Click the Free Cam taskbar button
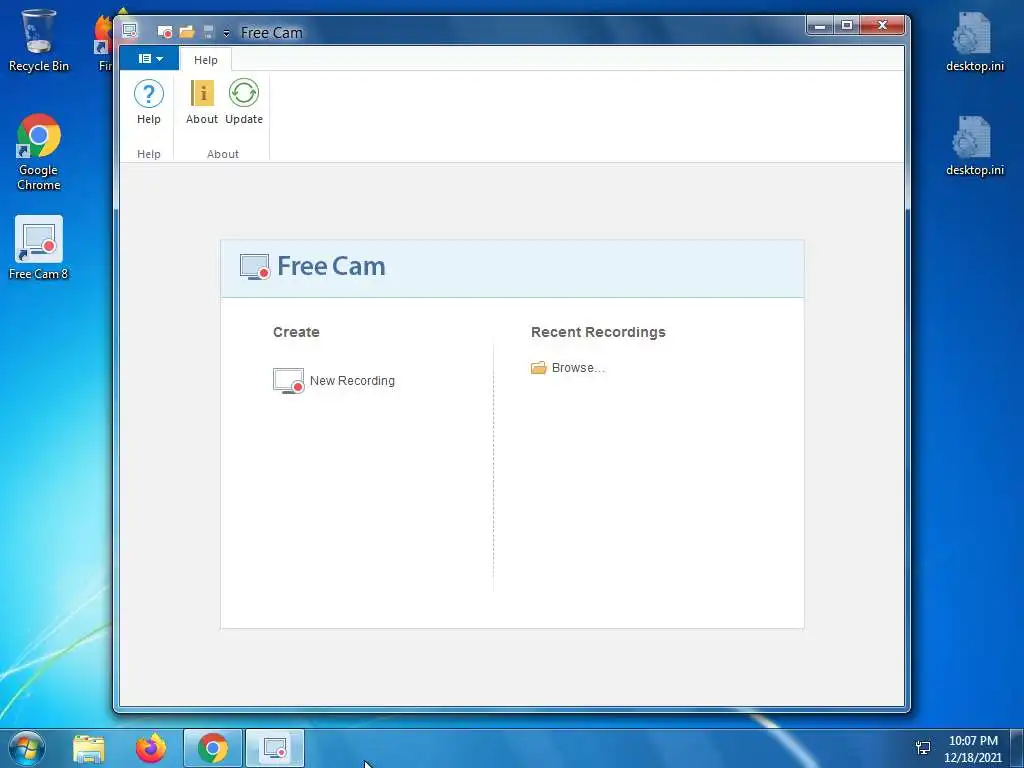This screenshot has height=768, width=1024. [275, 748]
